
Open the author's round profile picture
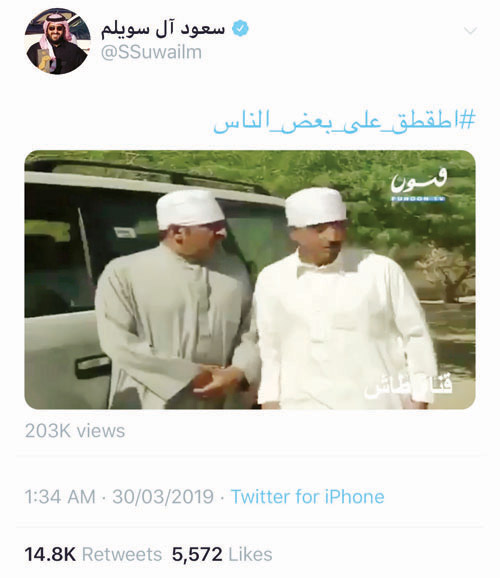click(x=58, y=41)
